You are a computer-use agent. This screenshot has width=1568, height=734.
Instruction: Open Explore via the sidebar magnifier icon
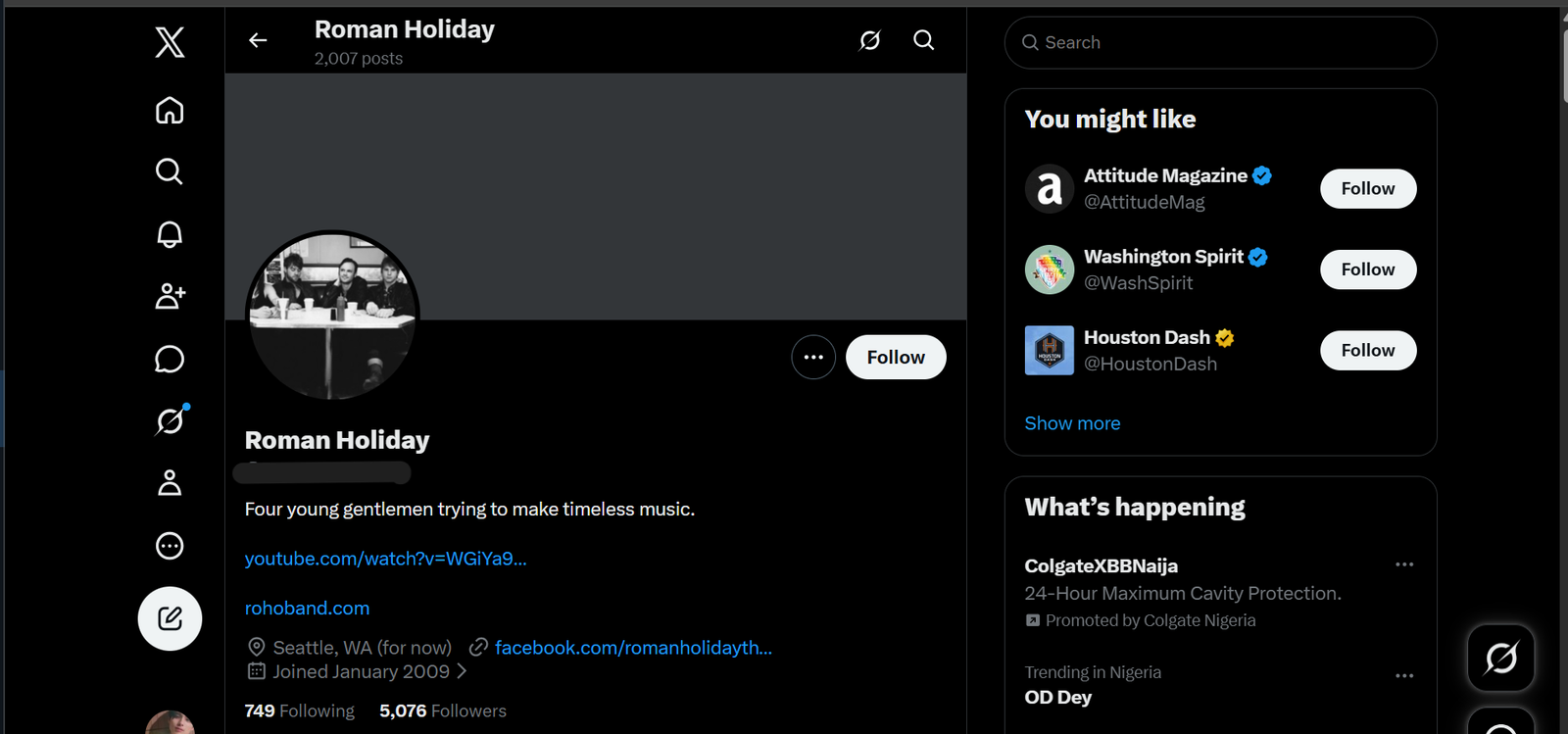[170, 171]
